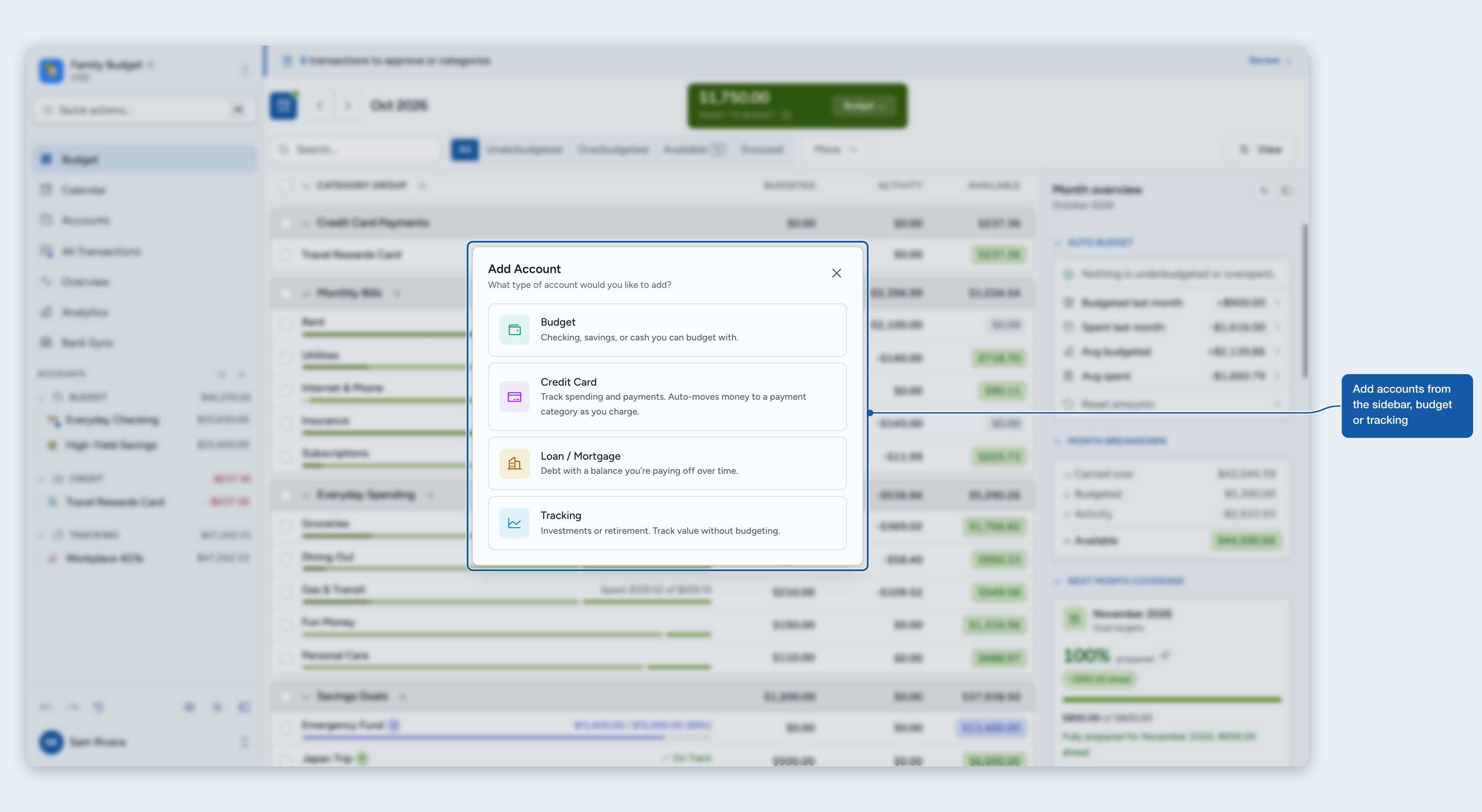Open the More filters dropdown
Image resolution: width=1482 pixels, height=812 pixels.
[835, 150]
